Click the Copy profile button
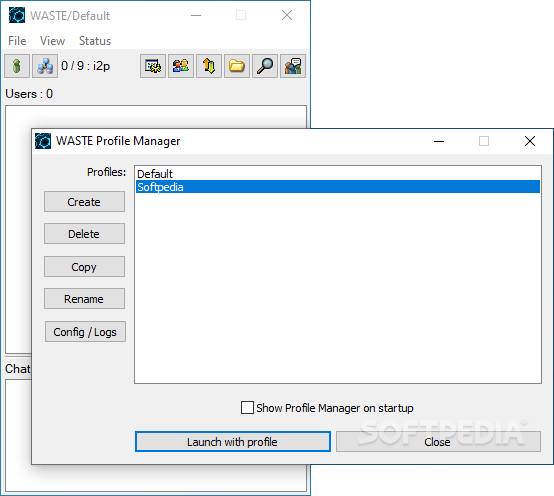The height and width of the screenshot is (496, 554). [84, 266]
